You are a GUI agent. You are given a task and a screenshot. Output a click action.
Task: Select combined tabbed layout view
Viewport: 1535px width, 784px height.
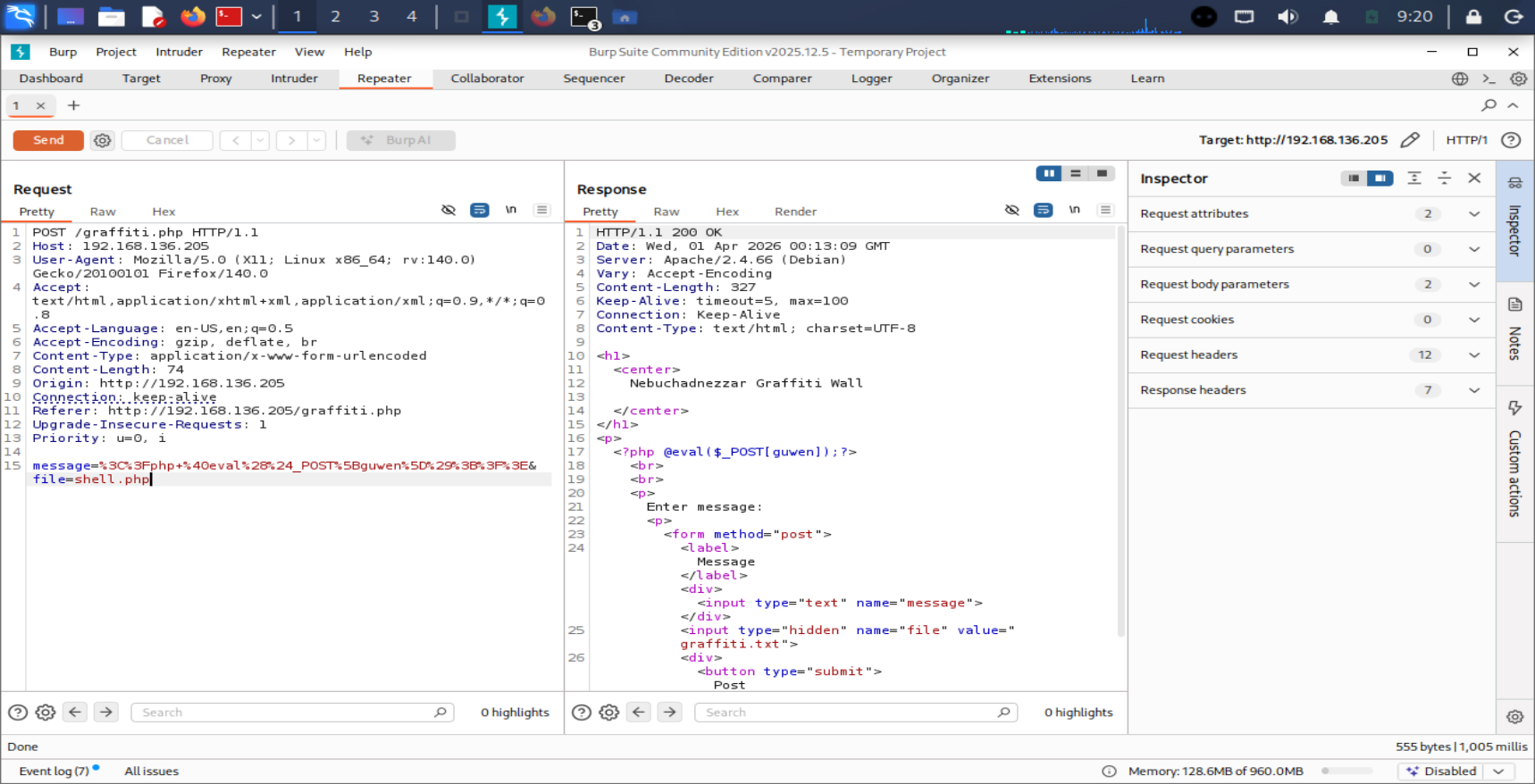1102,173
